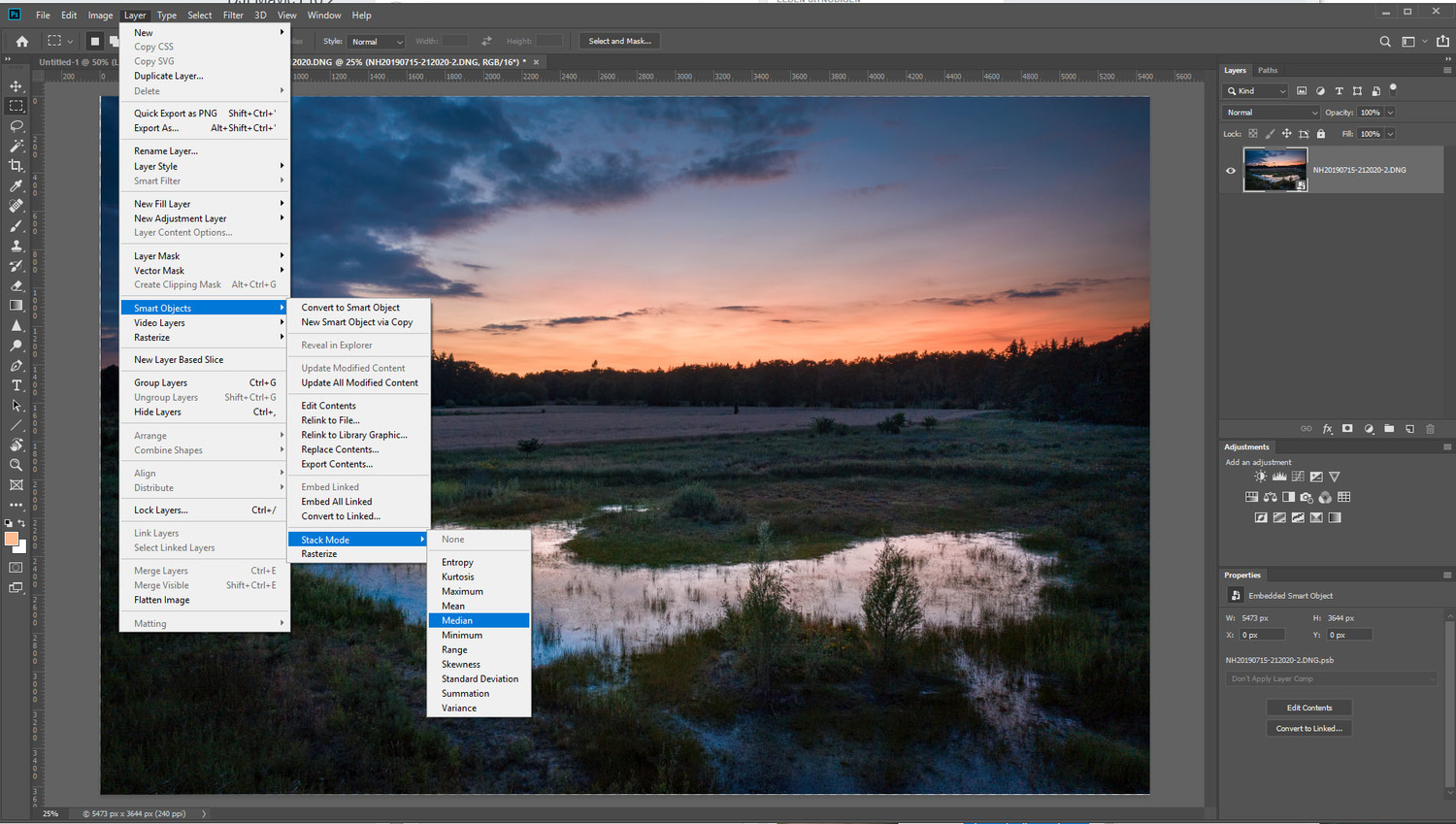Toggle type layers filter
The image size is (1456, 824).
coord(1339,91)
